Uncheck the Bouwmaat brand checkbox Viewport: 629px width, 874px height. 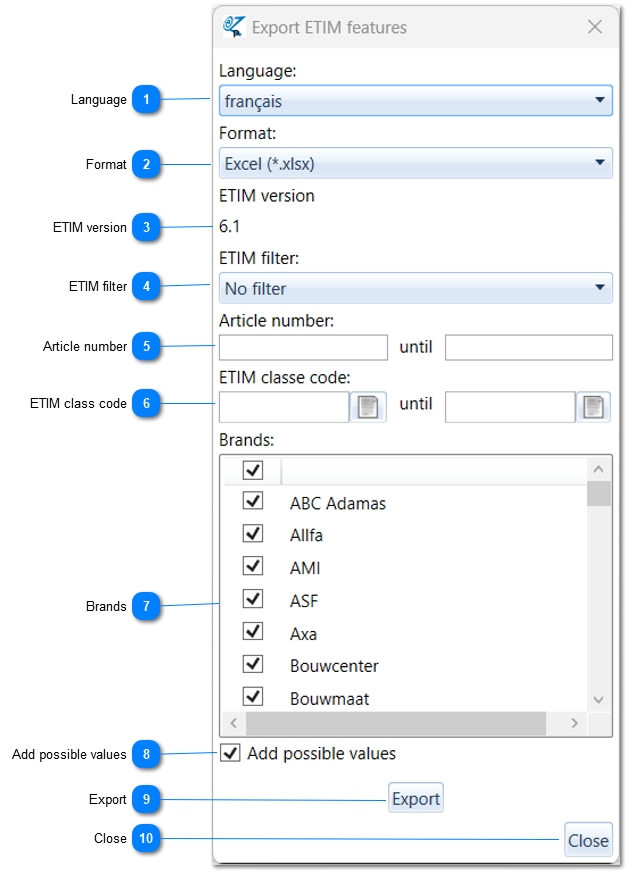[x=253, y=696]
